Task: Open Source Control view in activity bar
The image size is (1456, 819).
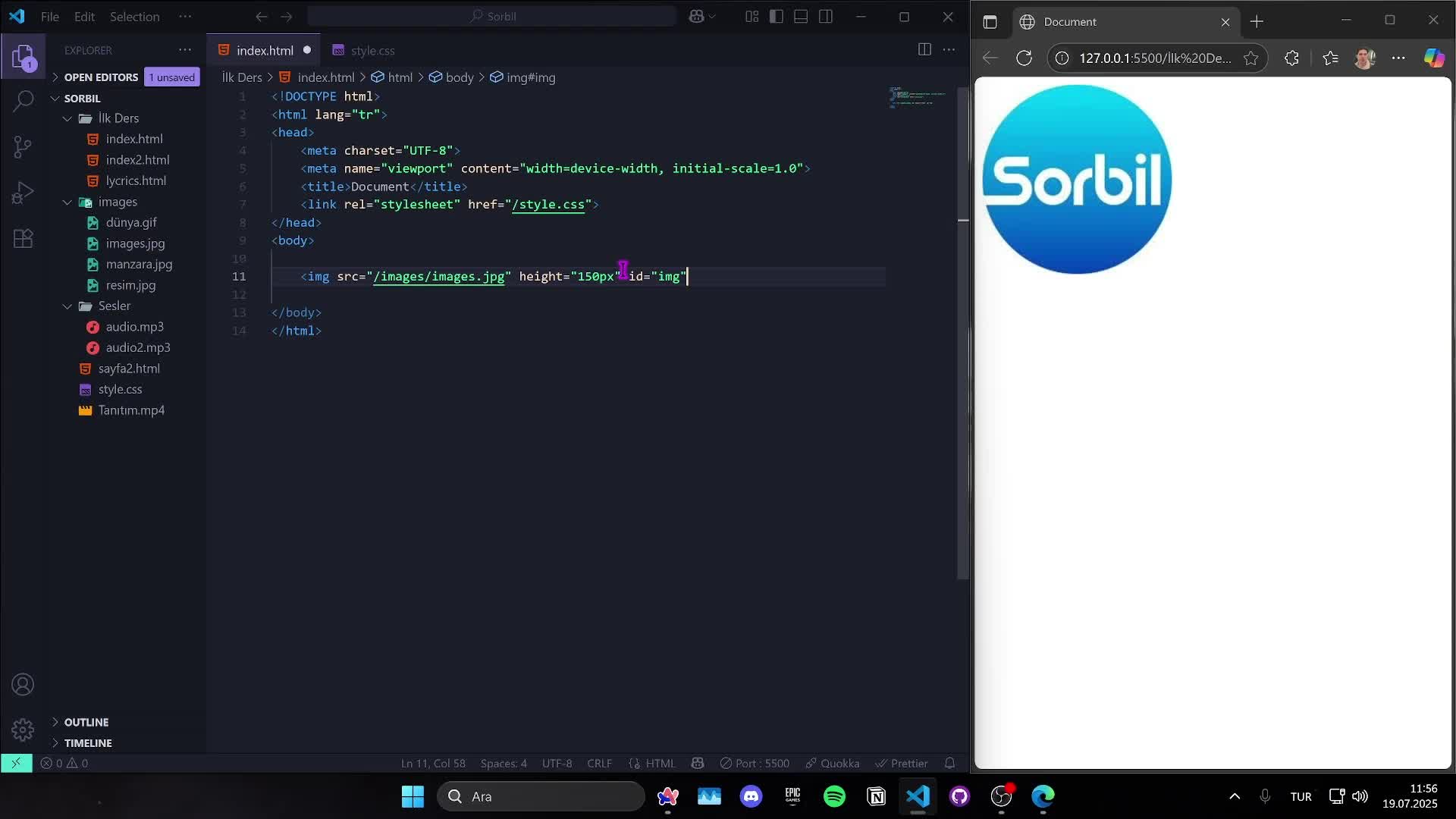Action: [x=23, y=146]
